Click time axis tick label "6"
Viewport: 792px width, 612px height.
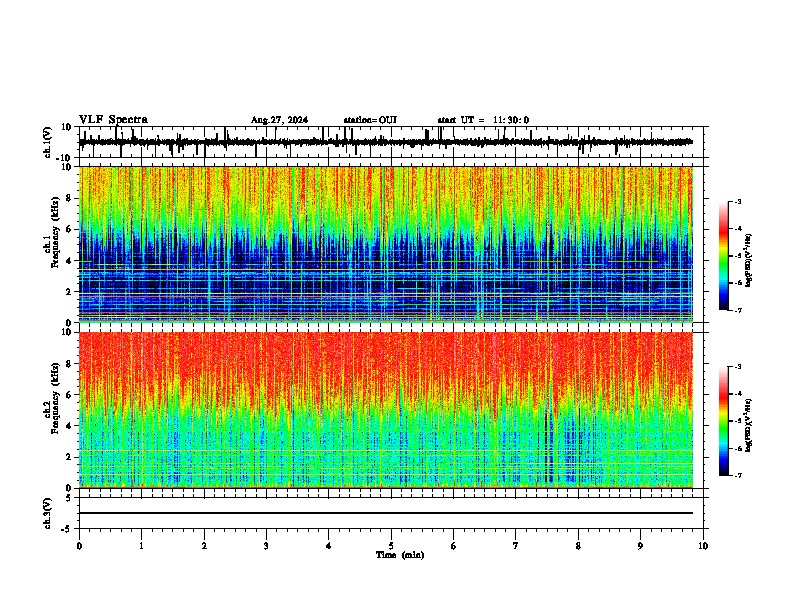coord(454,546)
